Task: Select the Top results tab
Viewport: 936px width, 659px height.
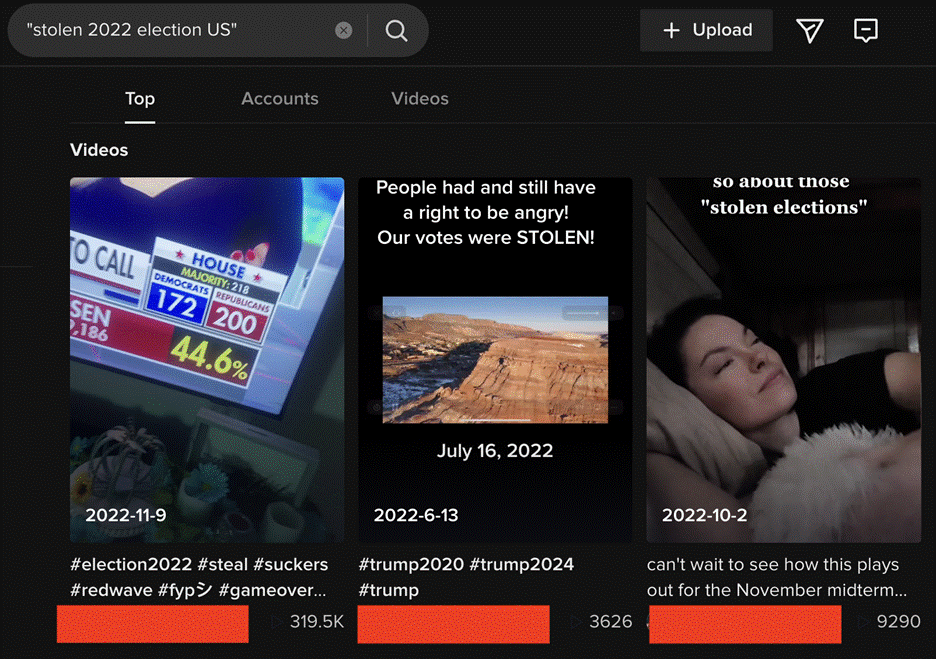Action: (x=140, y=99)
